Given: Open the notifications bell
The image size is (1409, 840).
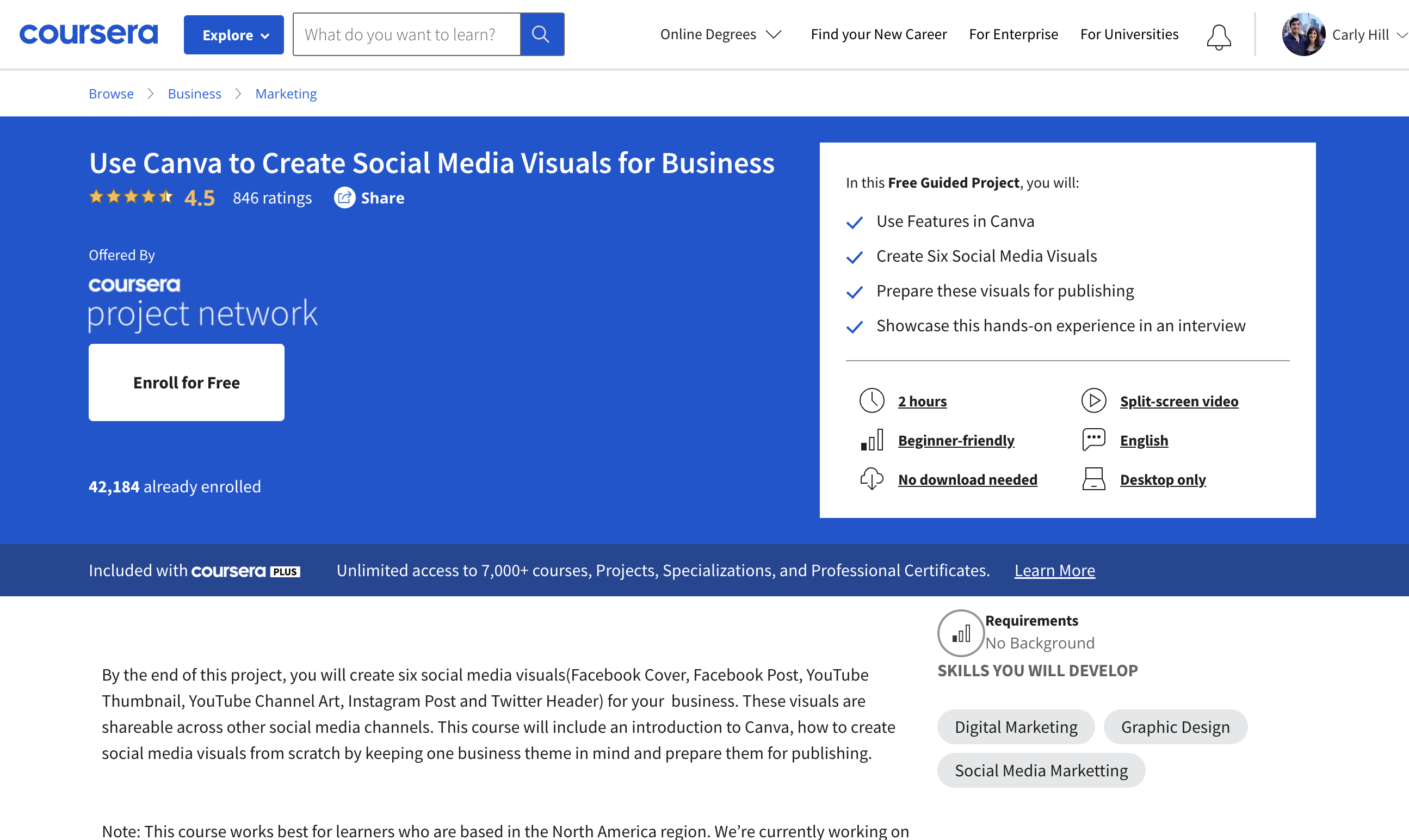Looking at the screenshot, I should tap(1218, 36).
